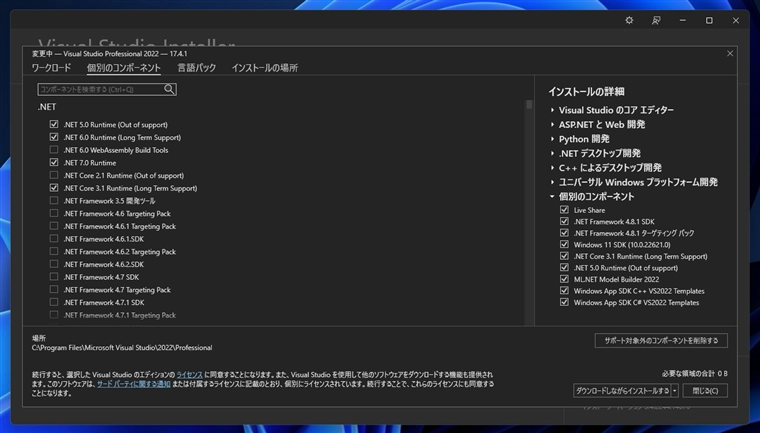This screenshot has width=760, height=433.
Task: Uncheck .NET 6.0 Runtime (Long Term Support)
Action: 54,137
